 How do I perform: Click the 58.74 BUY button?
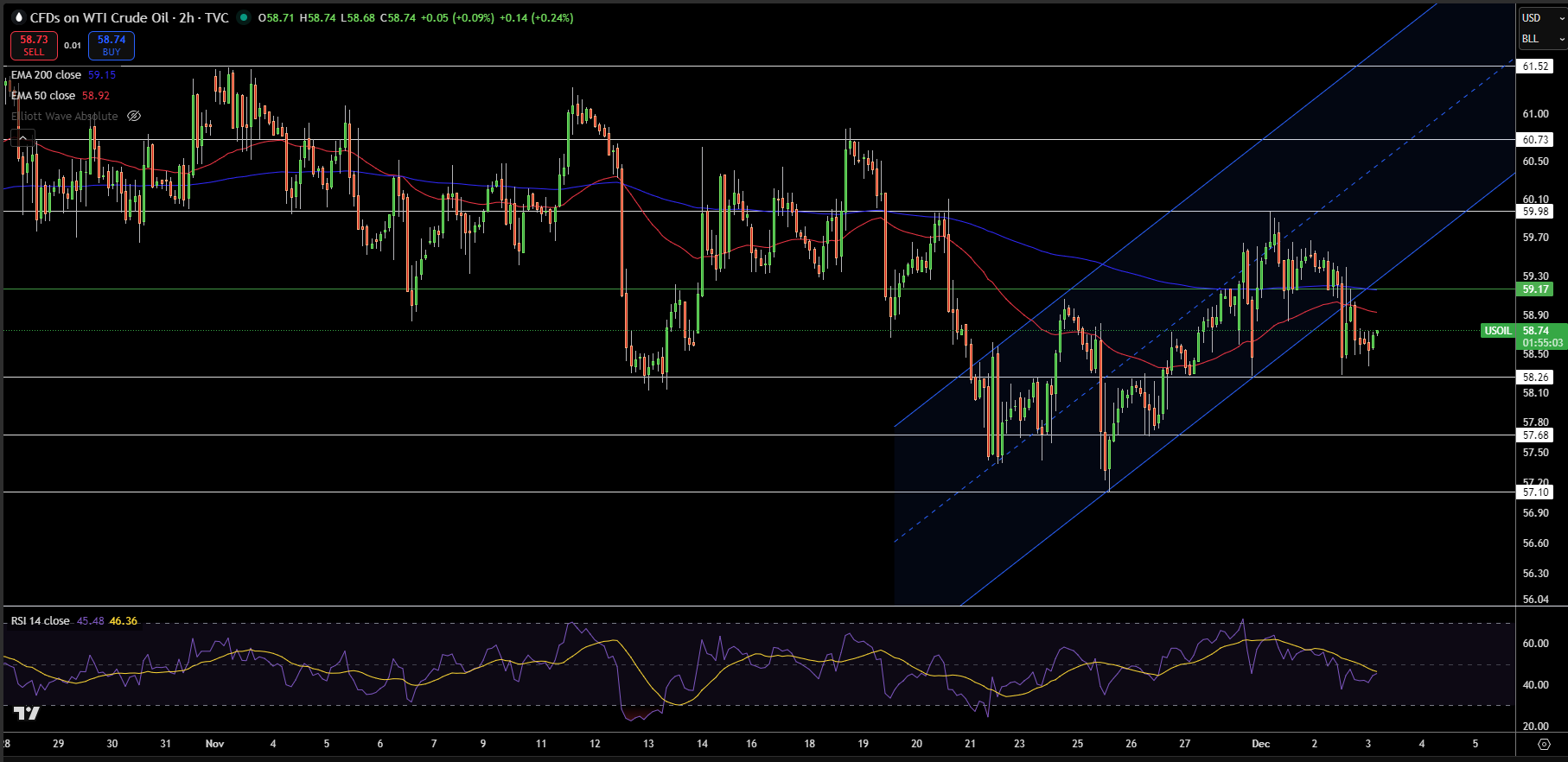(112, 45)
